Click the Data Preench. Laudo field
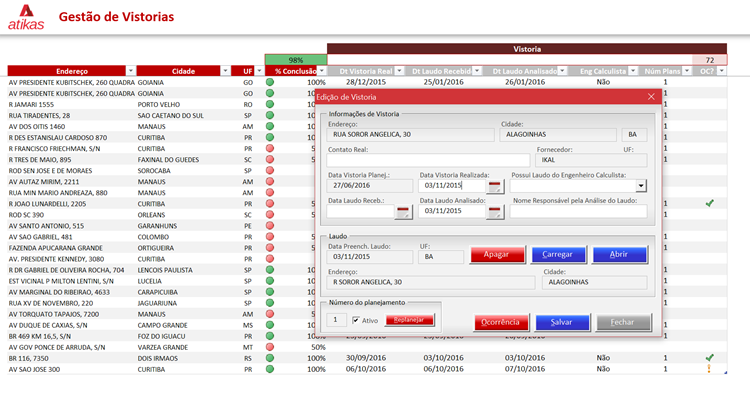Screen dimensions: 750x403 click(x=370, y=257)
